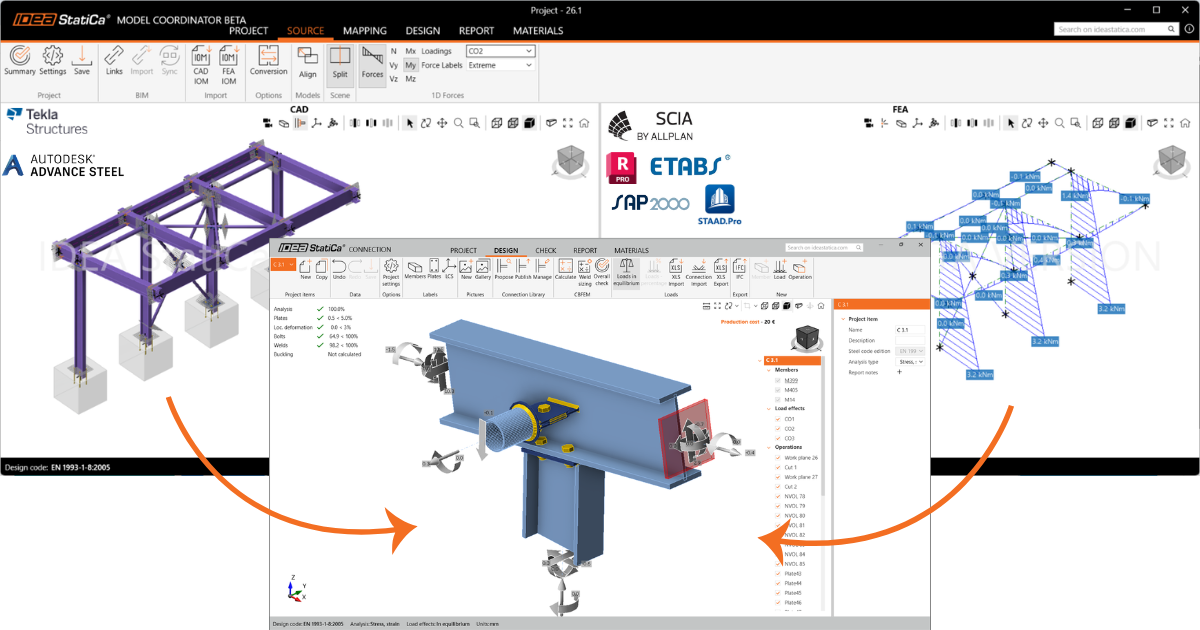Viewport: 1200px width, 630px height.
Task: Collapse the Operations tree section
Action: (767, 447)
